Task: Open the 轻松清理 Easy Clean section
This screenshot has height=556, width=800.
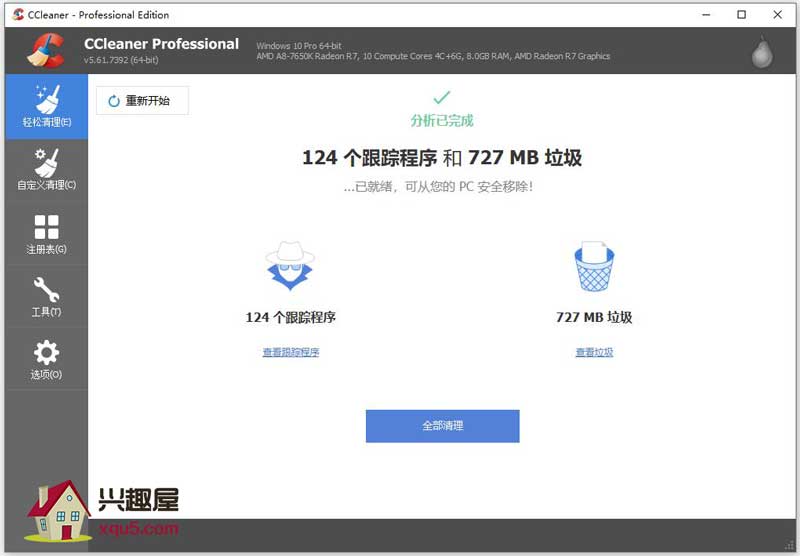Action: tap(46, 107)
